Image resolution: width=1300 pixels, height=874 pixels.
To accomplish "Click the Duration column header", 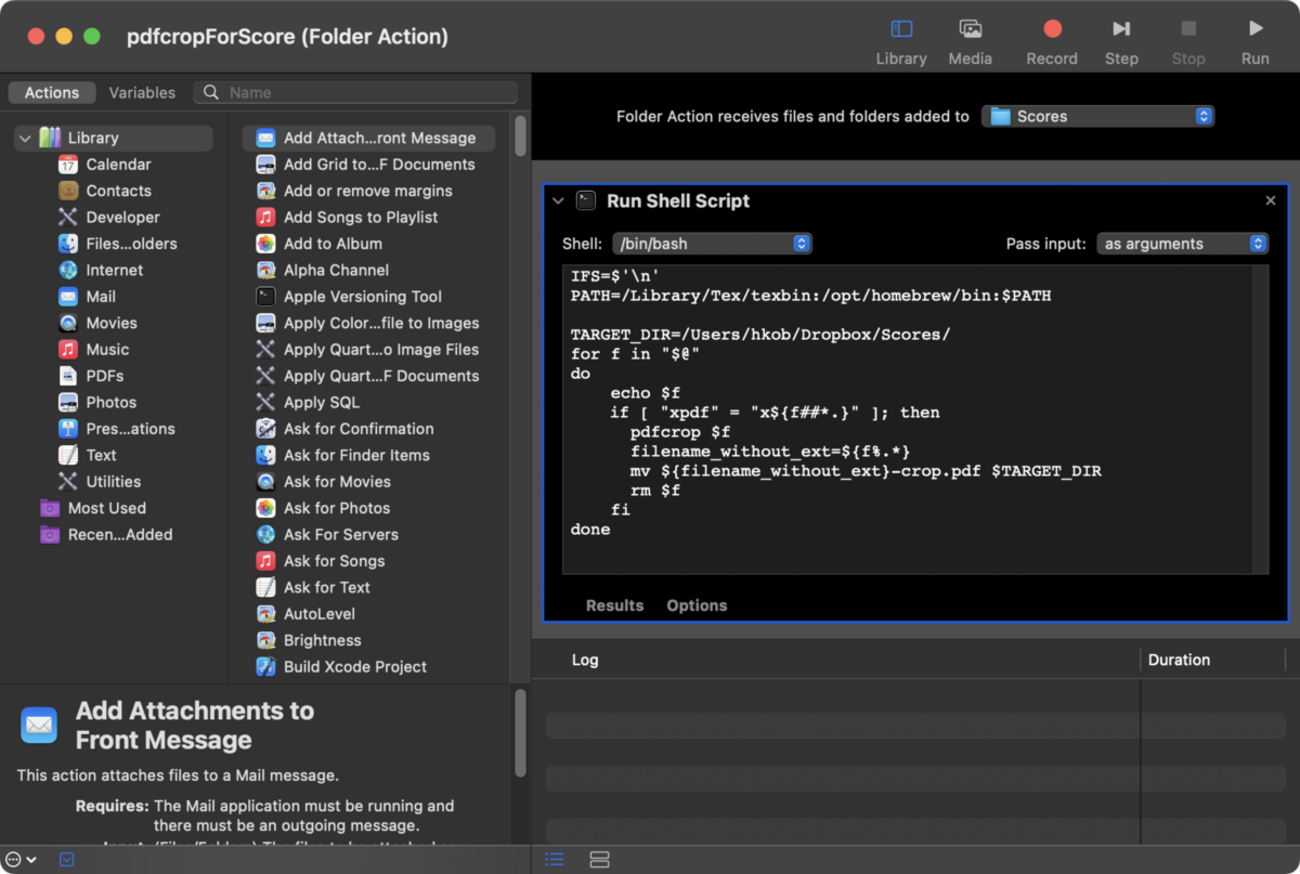I will 1179,660.
